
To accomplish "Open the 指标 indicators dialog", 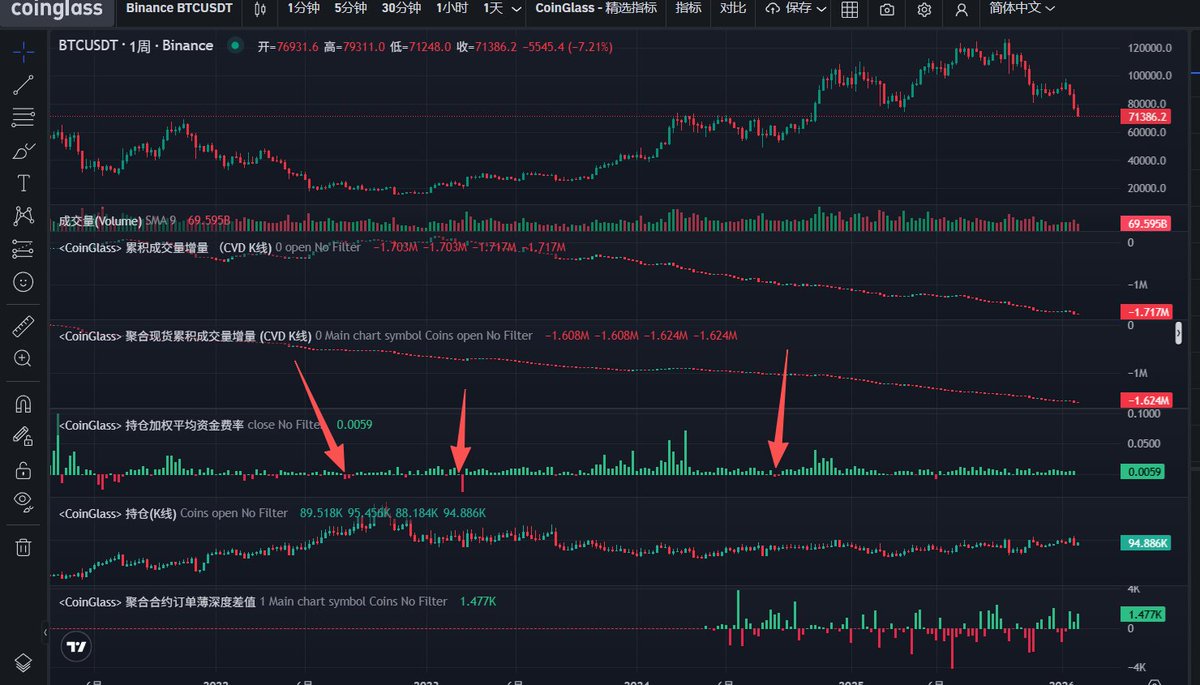I will pyautogui.click(x=688, y=9).
